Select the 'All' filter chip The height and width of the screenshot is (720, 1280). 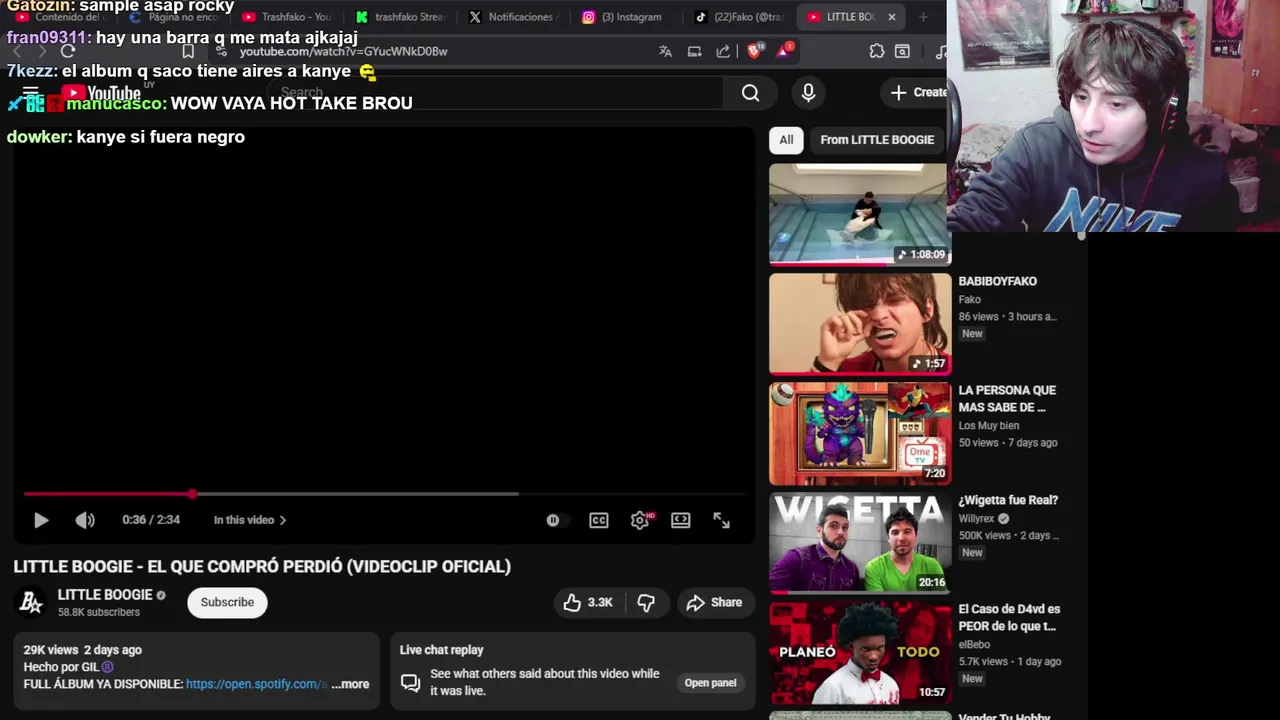point(786,140)
